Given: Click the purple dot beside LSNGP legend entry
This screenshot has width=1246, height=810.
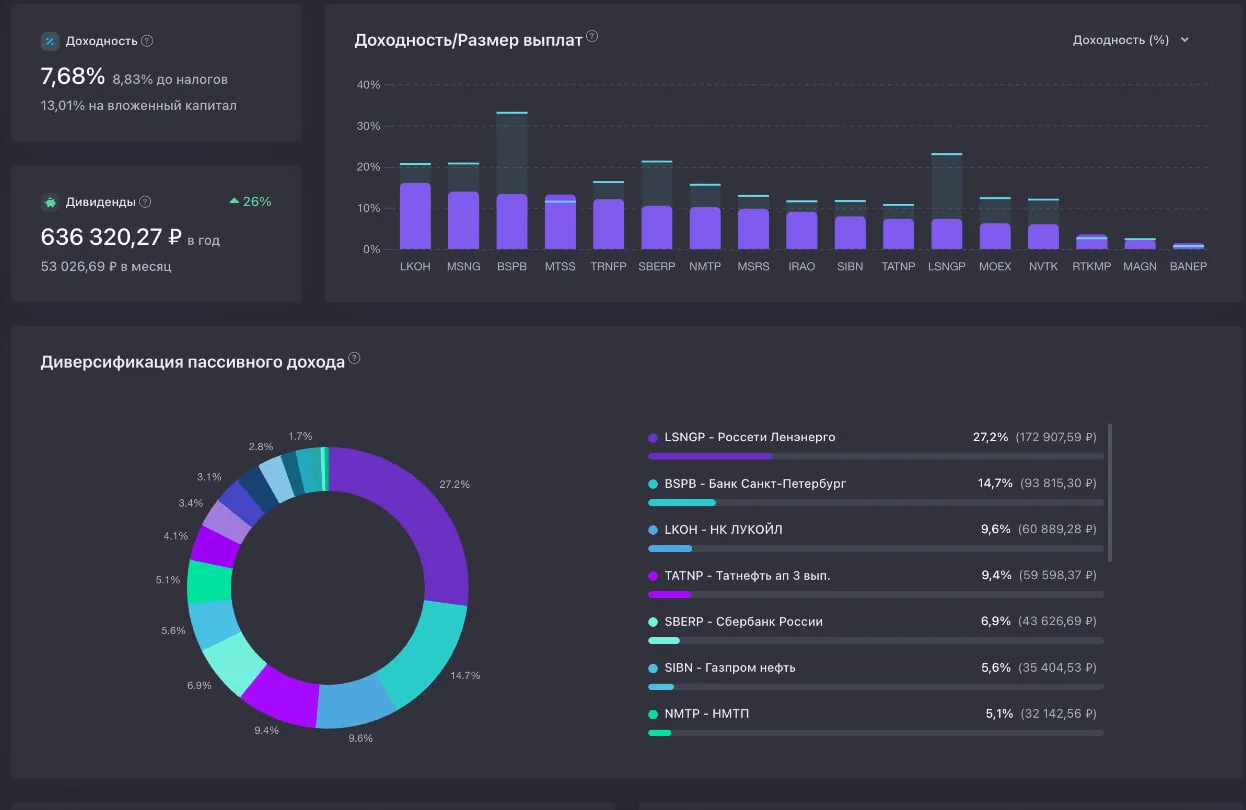Looking at the screenshot, I should coord(653,437).
